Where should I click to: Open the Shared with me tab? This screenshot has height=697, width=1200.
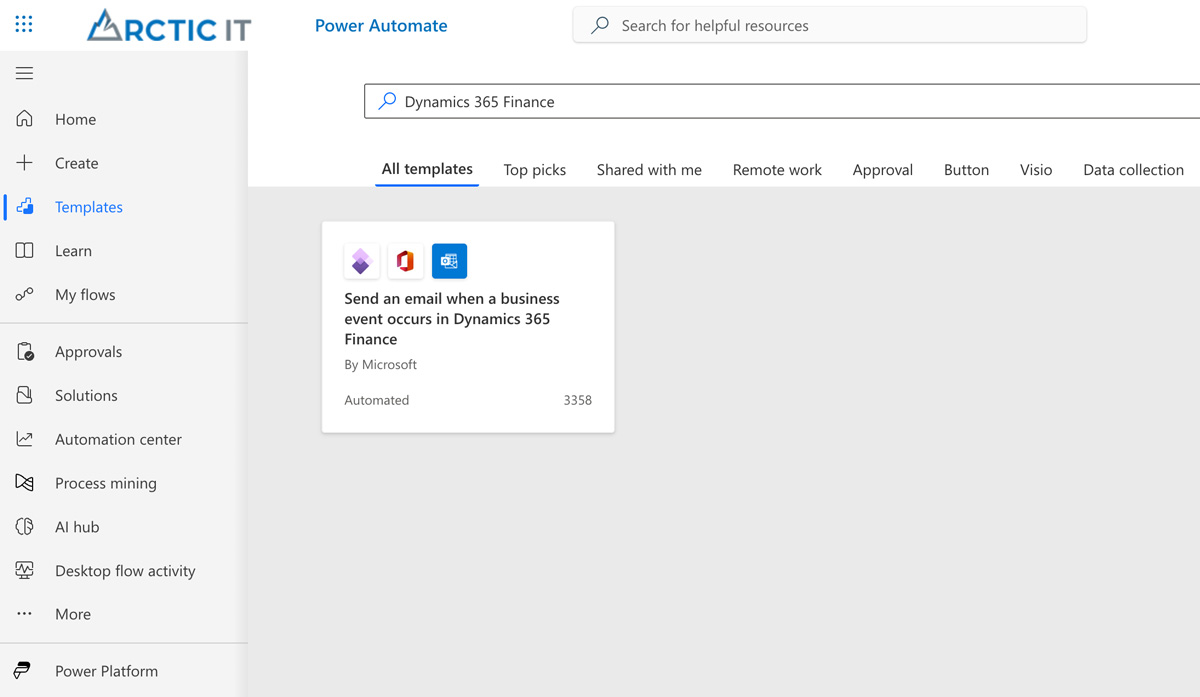click(648, 170)
